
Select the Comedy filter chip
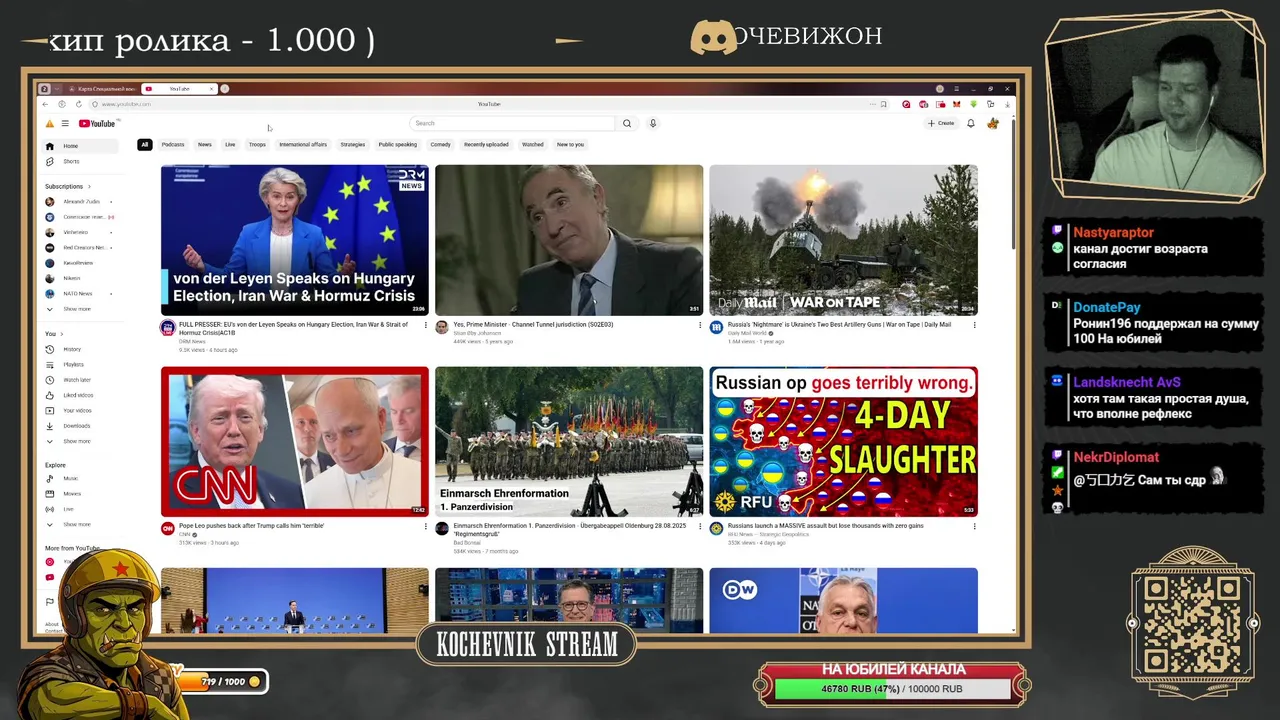pyautogui.click(x=441, y=144)
